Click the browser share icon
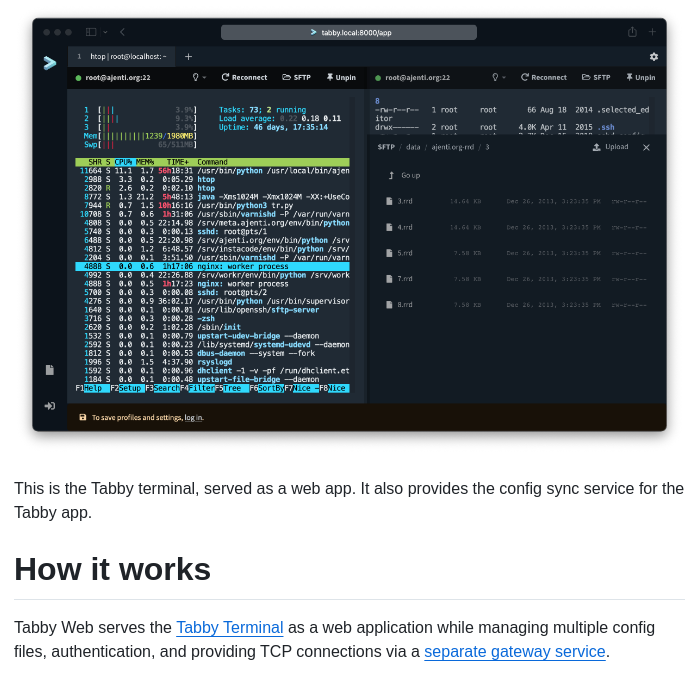This screenshot has width=694, height=675. 632,32
